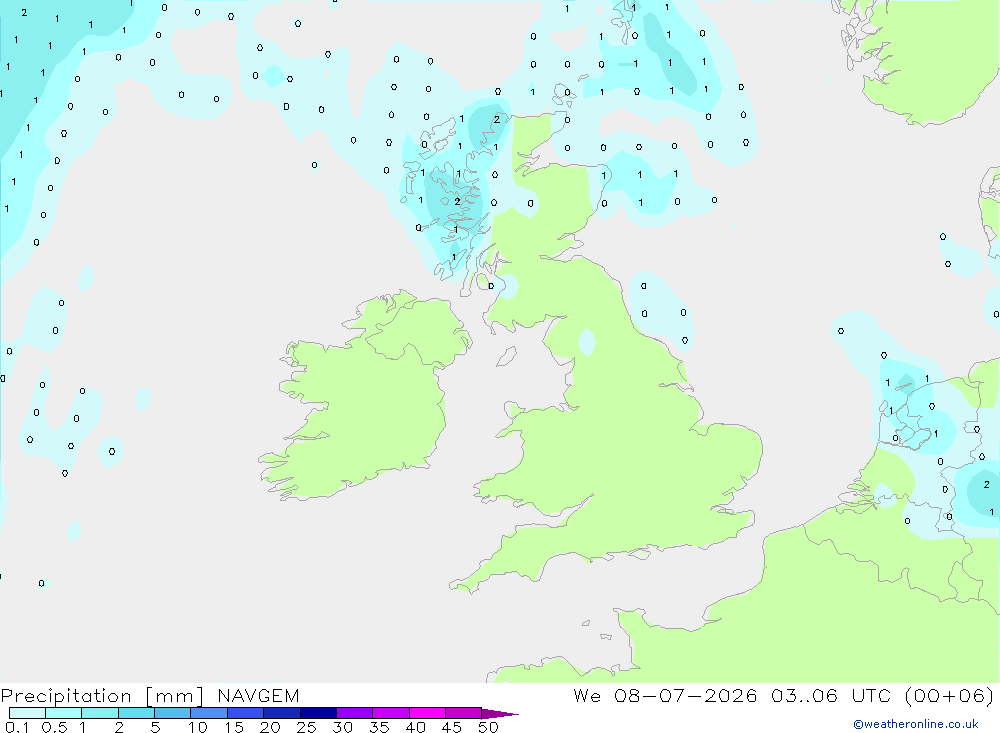The width and height of the screenshot is (1000, 733).
Task: Choose the 25 to 30 dark navy swatch
Action: (x=318, y=713)
